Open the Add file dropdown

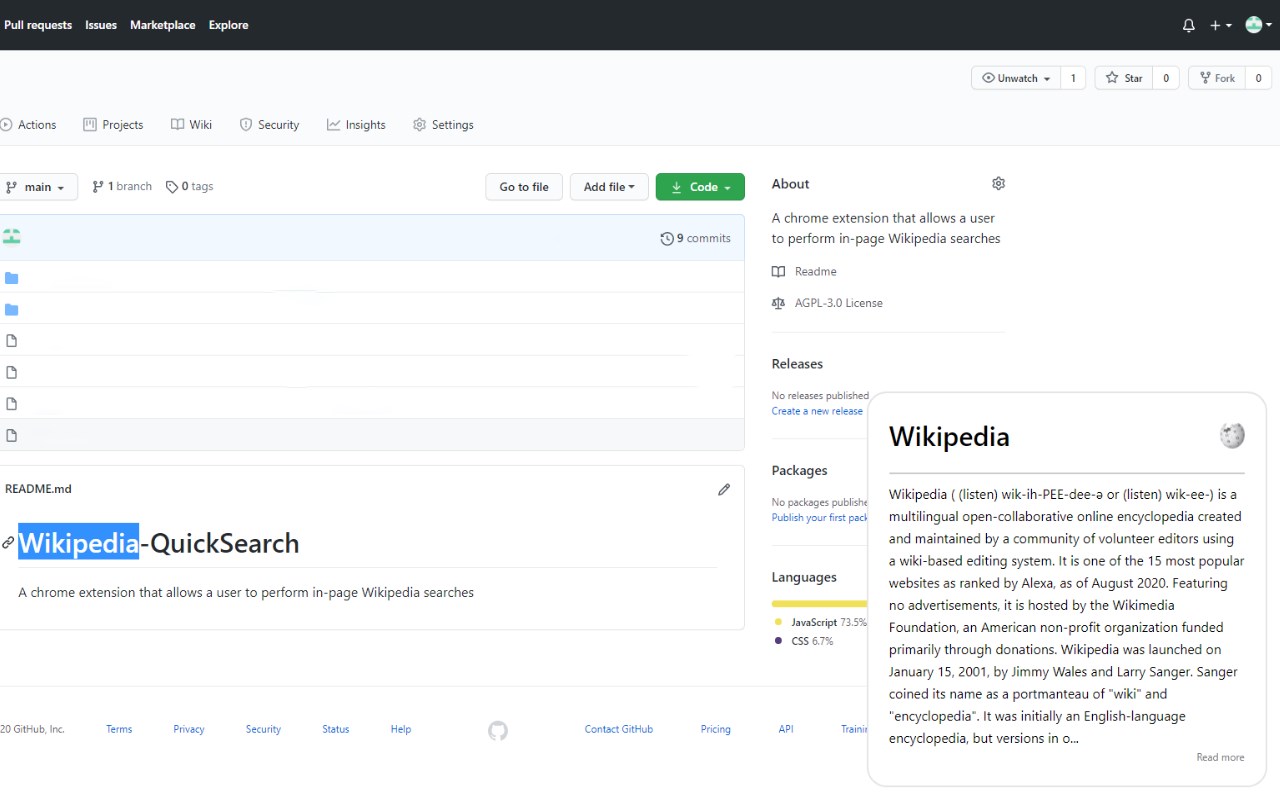point(609,187)
